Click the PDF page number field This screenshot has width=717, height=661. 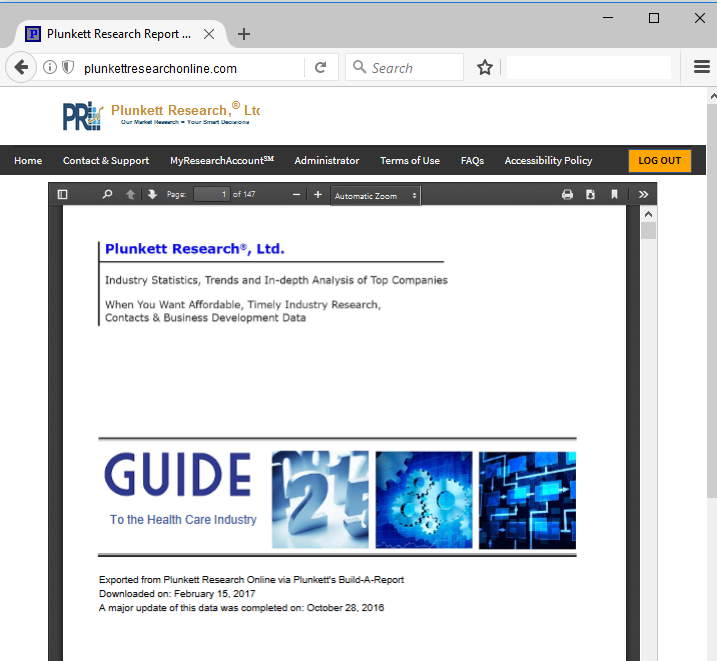click(x=212, y=194)
